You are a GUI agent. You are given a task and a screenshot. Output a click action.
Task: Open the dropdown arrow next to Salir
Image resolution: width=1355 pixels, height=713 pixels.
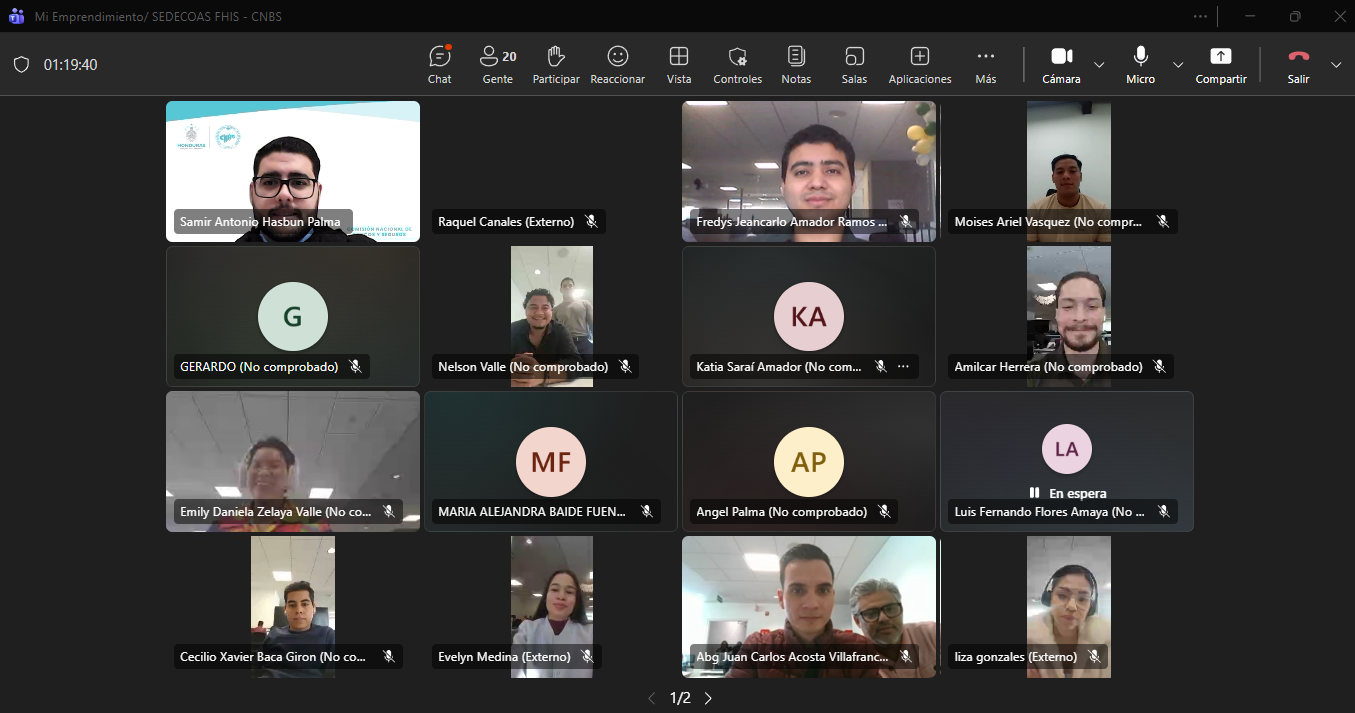click(1336, 65)
